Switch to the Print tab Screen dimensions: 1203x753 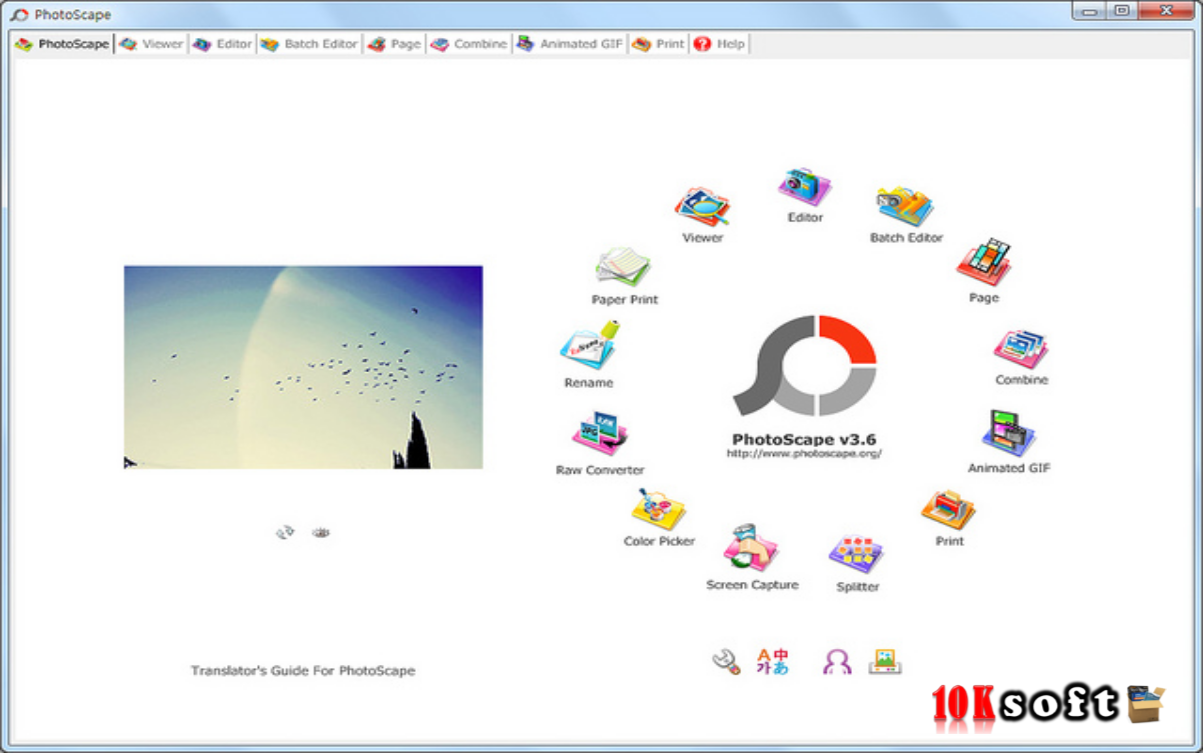point(659,44)
